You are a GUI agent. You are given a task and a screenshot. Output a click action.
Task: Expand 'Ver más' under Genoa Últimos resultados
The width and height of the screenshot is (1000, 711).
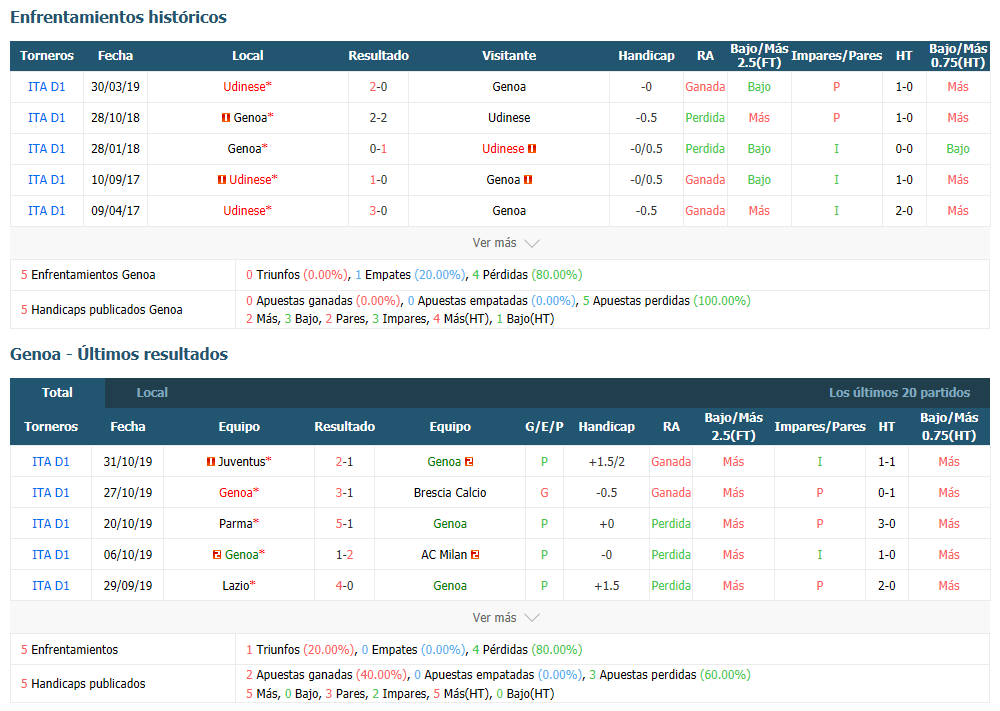point(506,618)
